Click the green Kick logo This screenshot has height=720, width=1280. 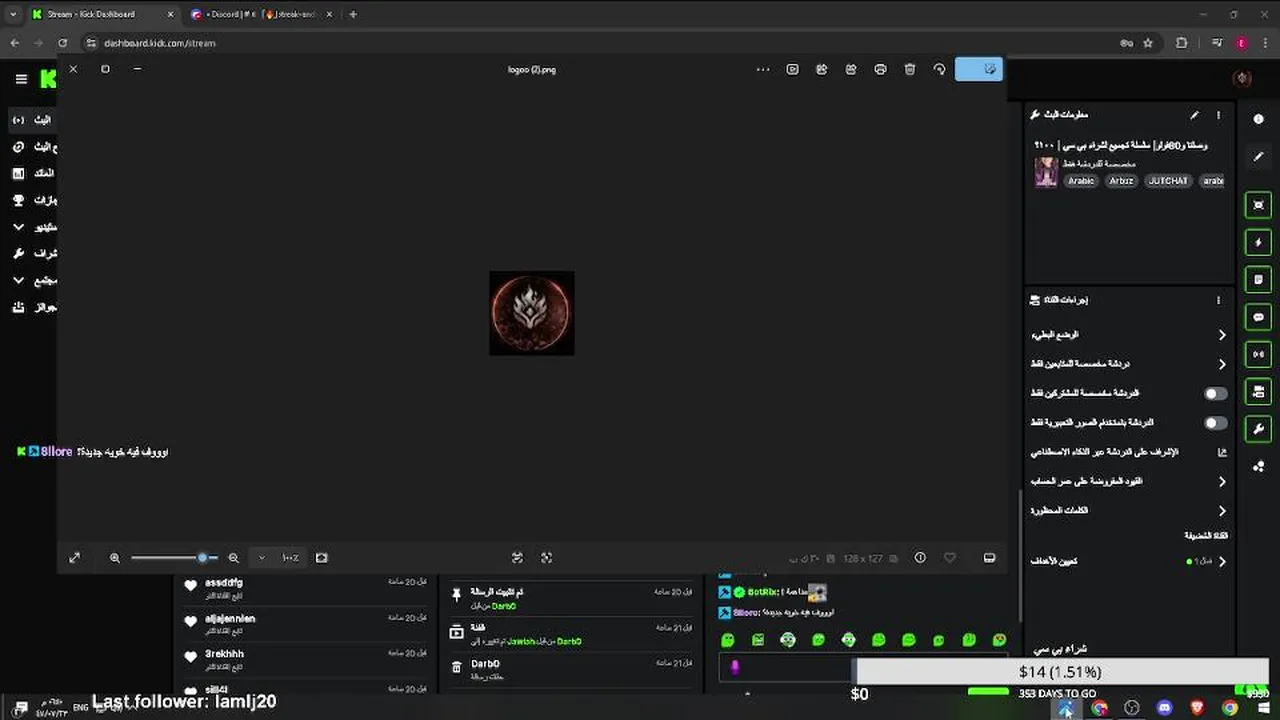47,79
